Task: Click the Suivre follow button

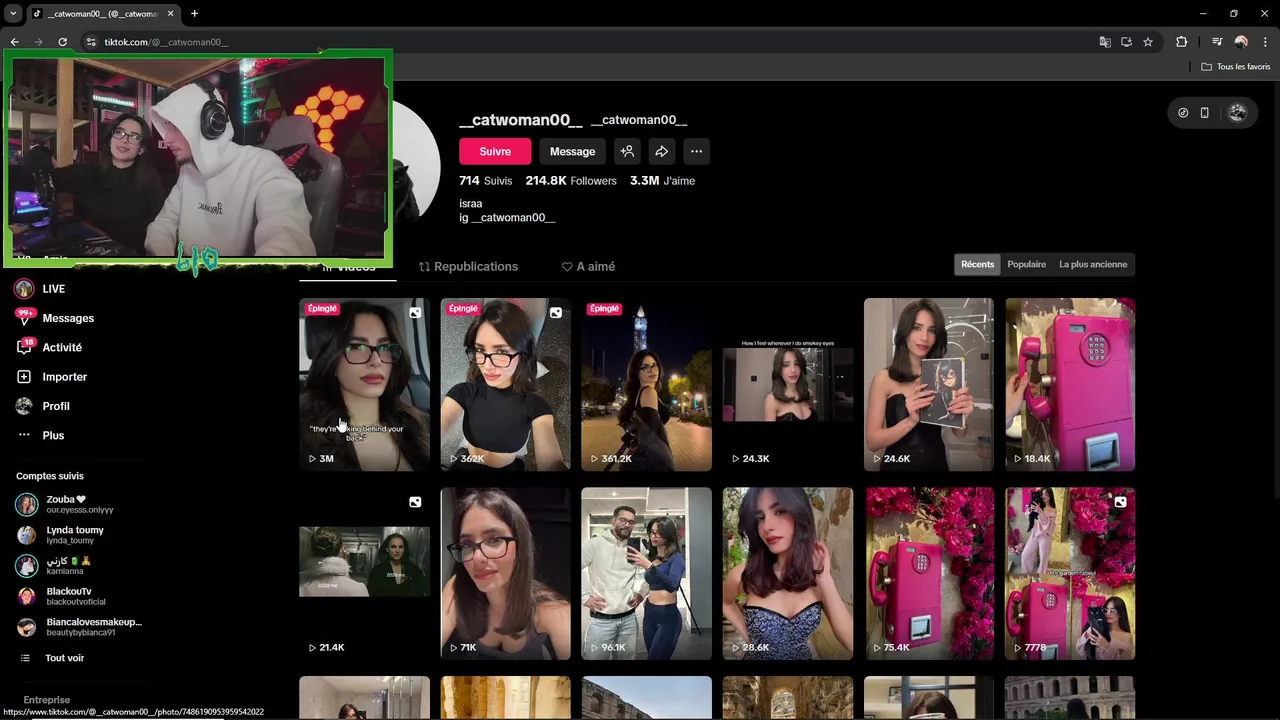Action: pyautogui.click(x=495, y=152)
